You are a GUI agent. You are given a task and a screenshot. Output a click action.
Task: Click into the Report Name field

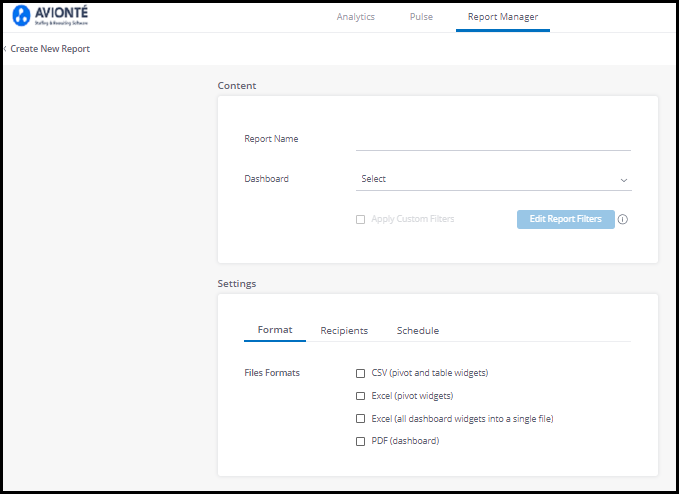493,140
